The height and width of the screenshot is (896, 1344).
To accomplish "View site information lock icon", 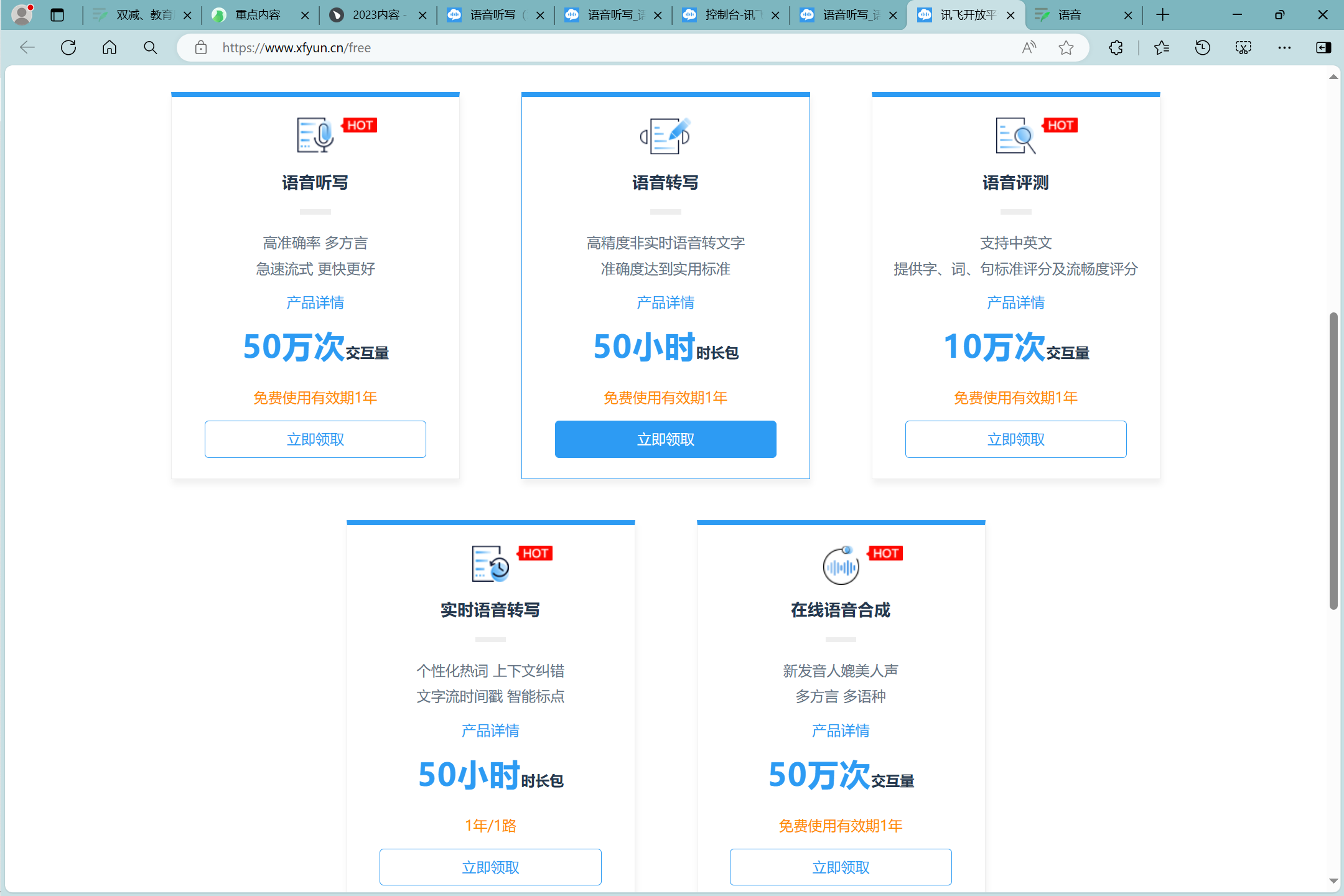I will click(200, 47).
